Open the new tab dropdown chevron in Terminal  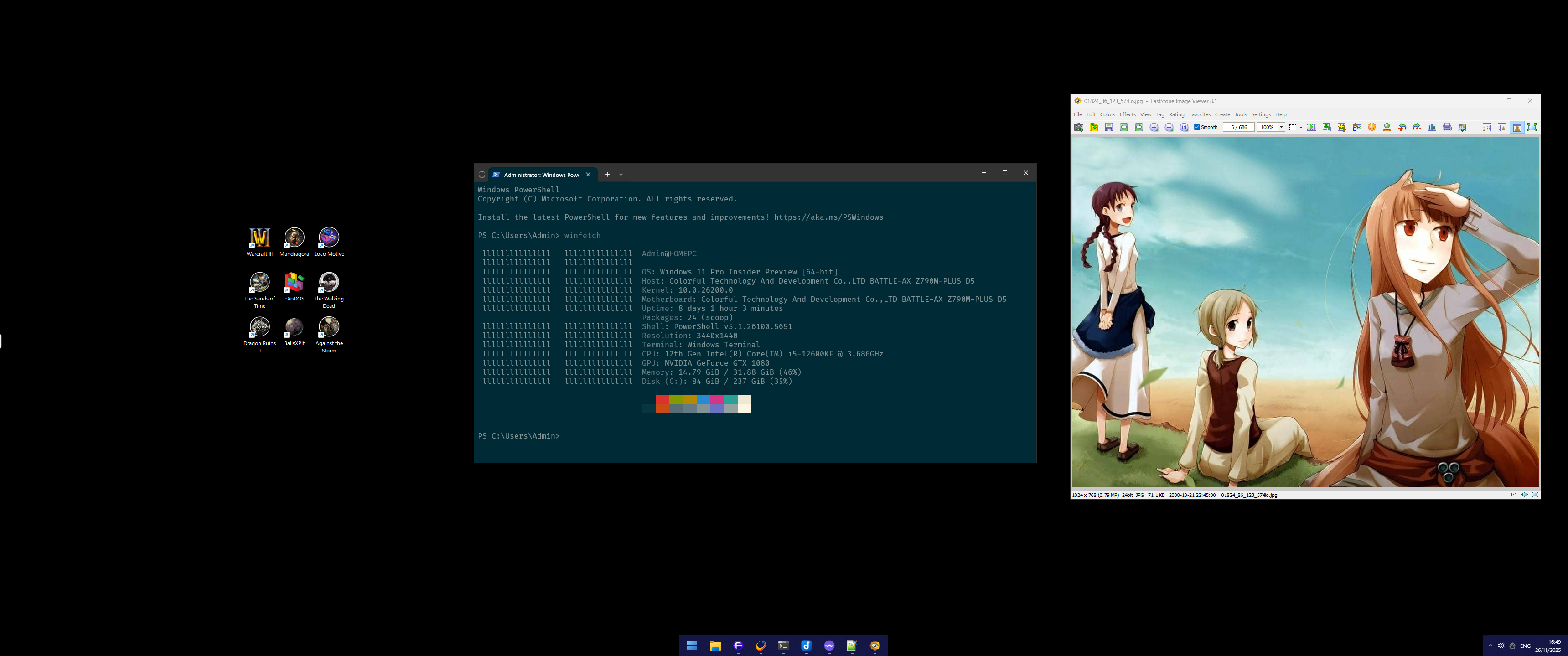pos(621,175)
